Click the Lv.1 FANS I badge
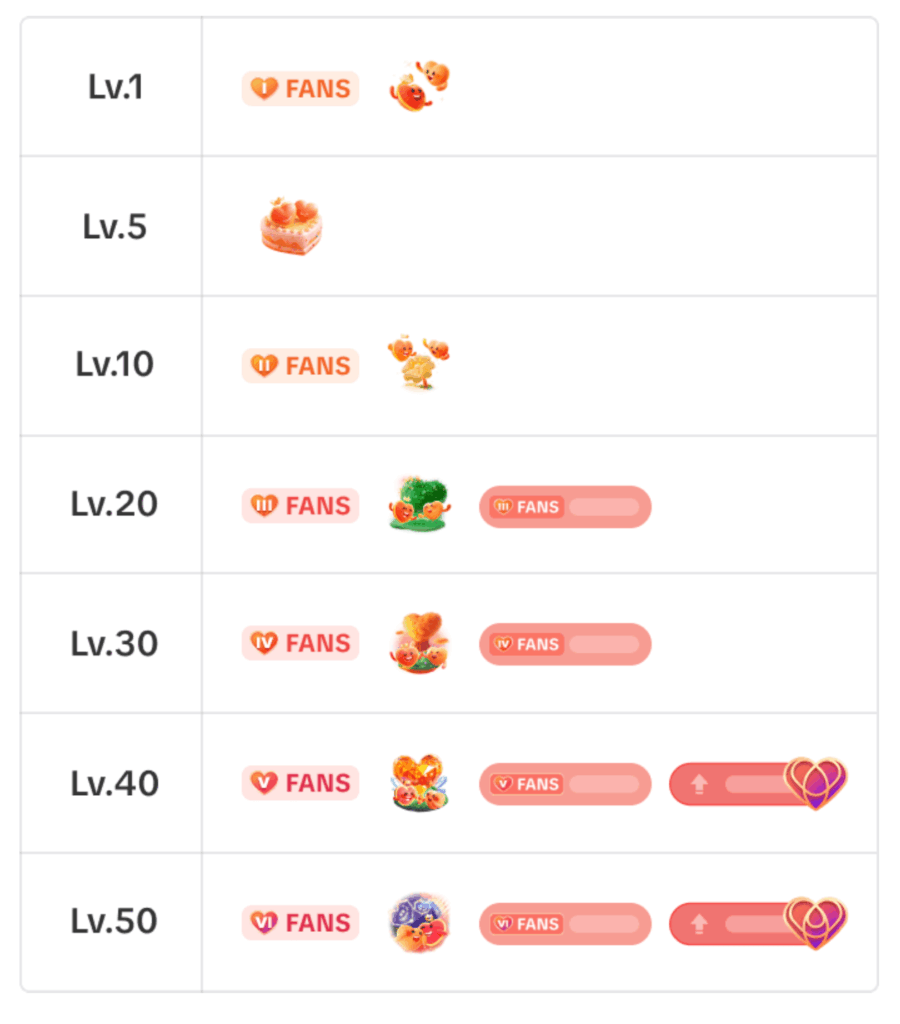Screen dimensions: 900x1024 pyautogui.click(x=300, y=89)
